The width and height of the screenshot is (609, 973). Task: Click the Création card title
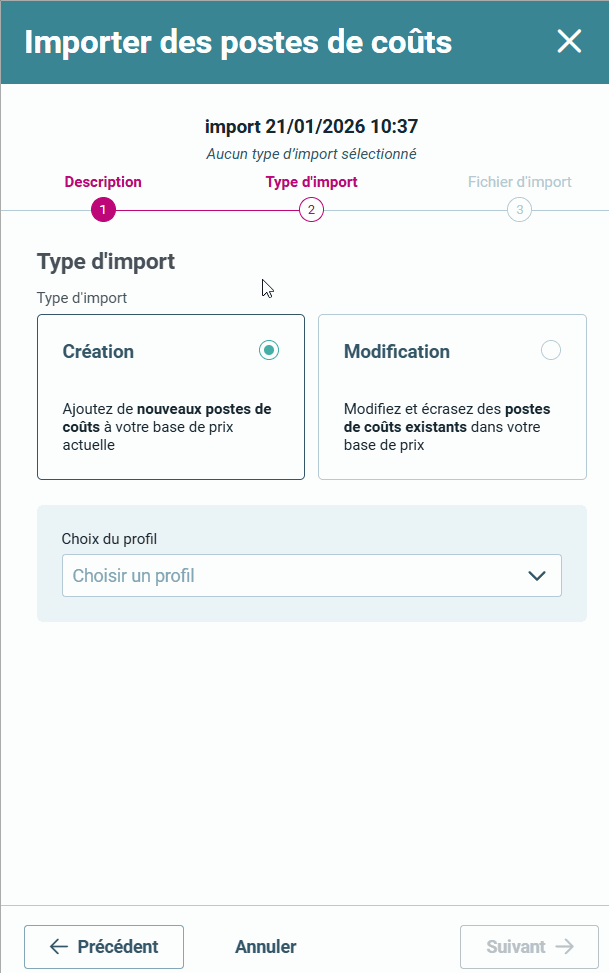click(98, 352)
